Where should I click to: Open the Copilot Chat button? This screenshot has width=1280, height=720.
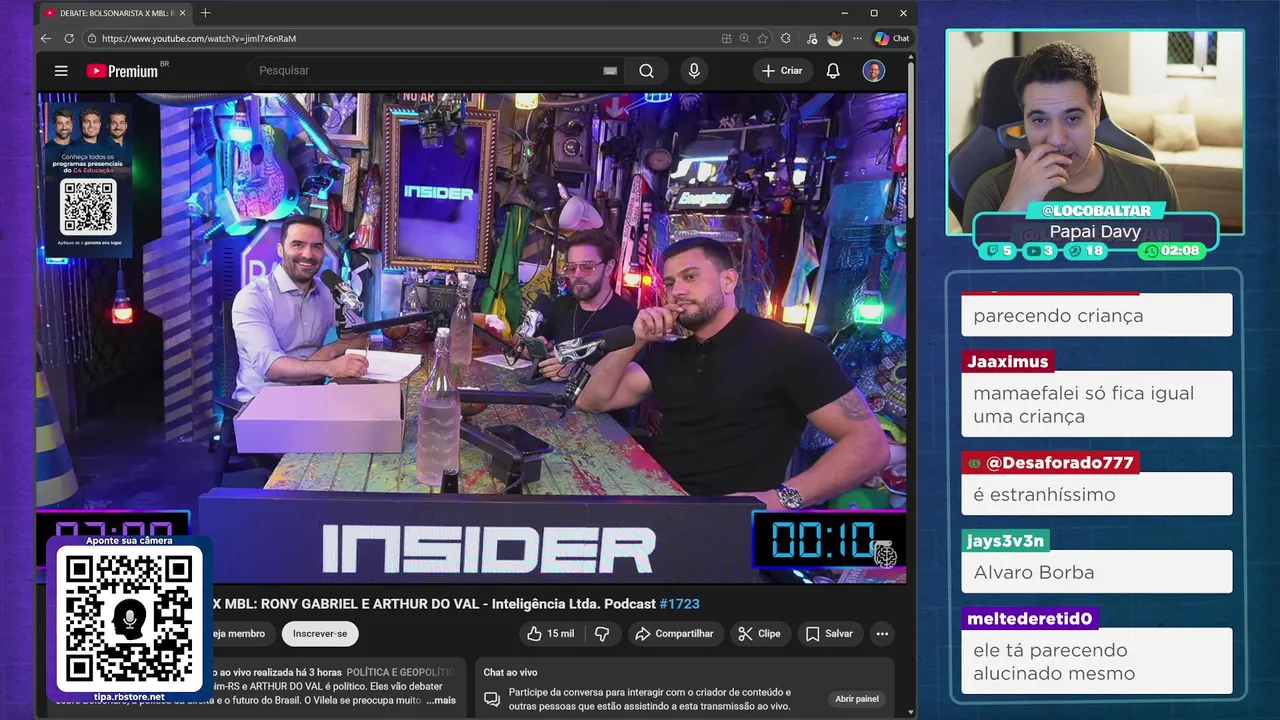pos(892,38)
